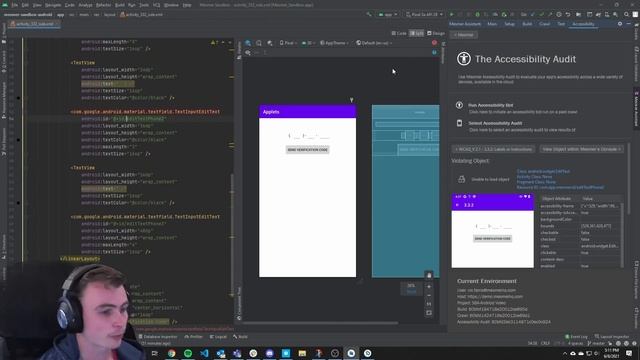
Task: Switch editor to Split view
Action: coord(416,33)
